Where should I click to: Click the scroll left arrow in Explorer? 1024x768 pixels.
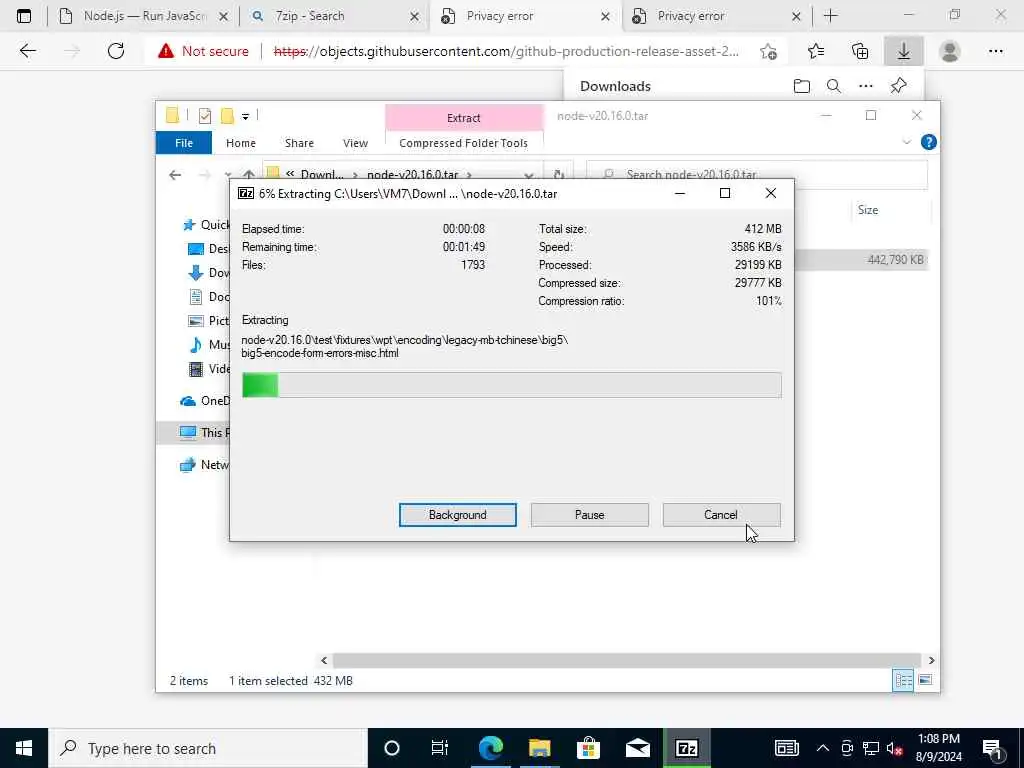tap(324, 660)
